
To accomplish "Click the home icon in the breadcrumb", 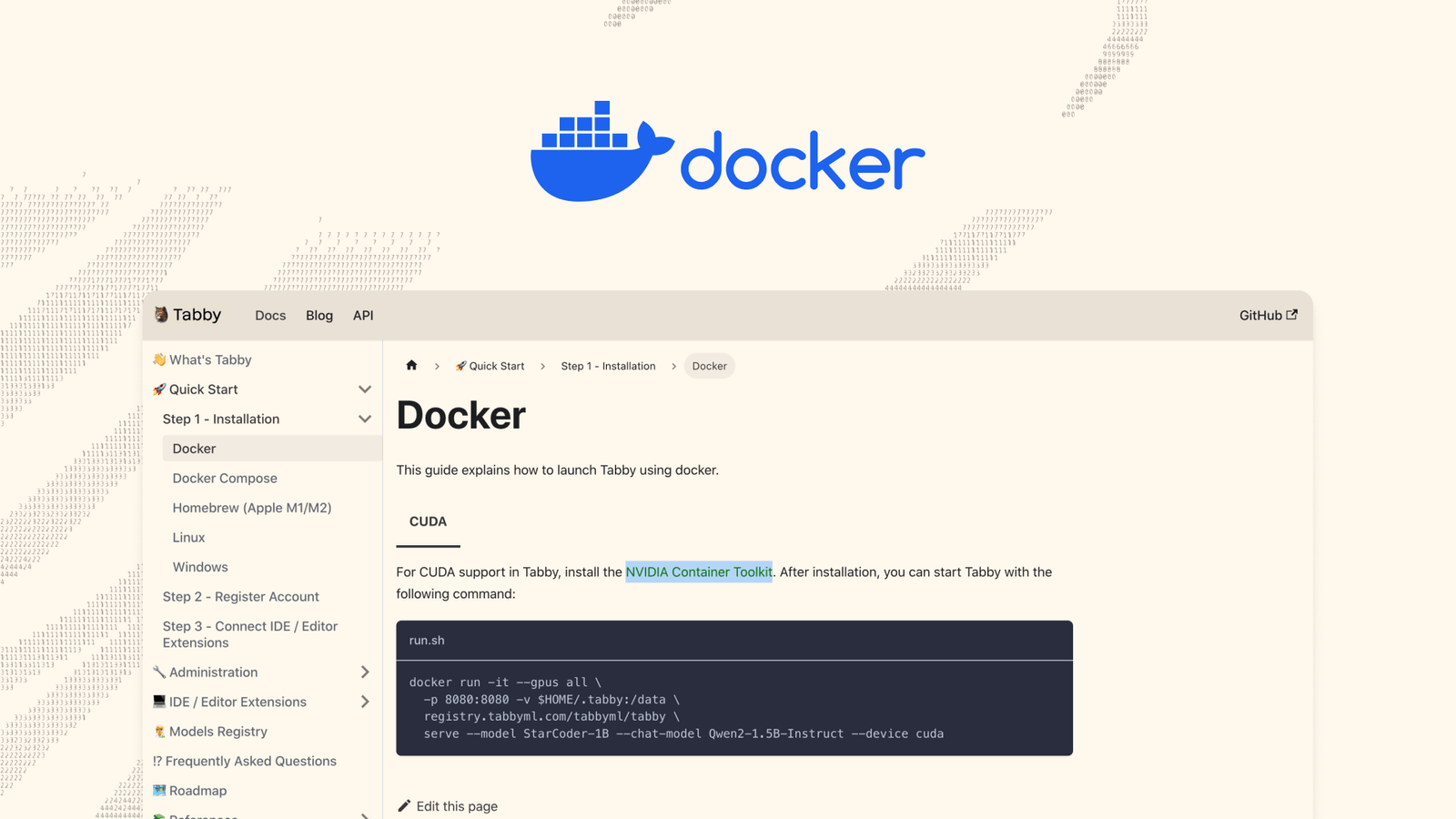I will click(411, 365).
